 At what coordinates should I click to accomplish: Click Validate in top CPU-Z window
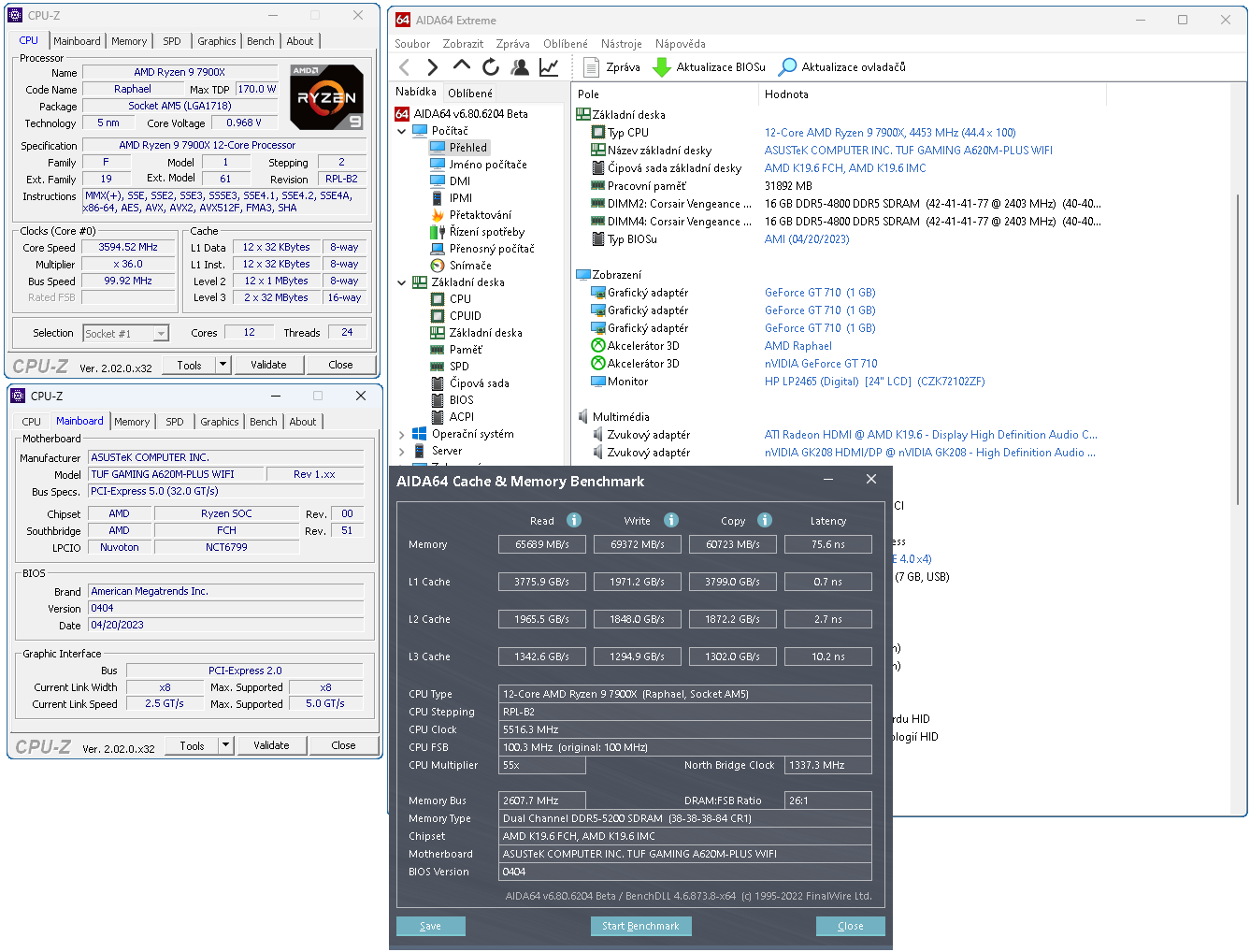pos(268,365)
